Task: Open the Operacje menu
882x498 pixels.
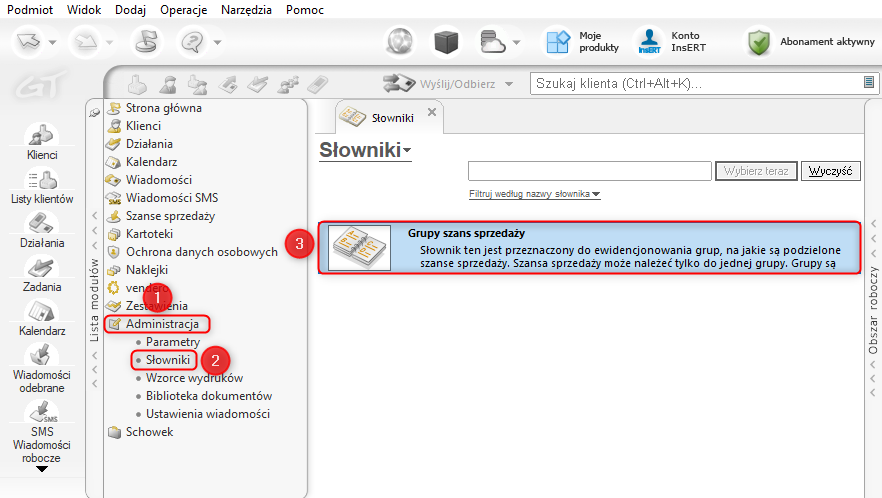Action: [183, 10]
